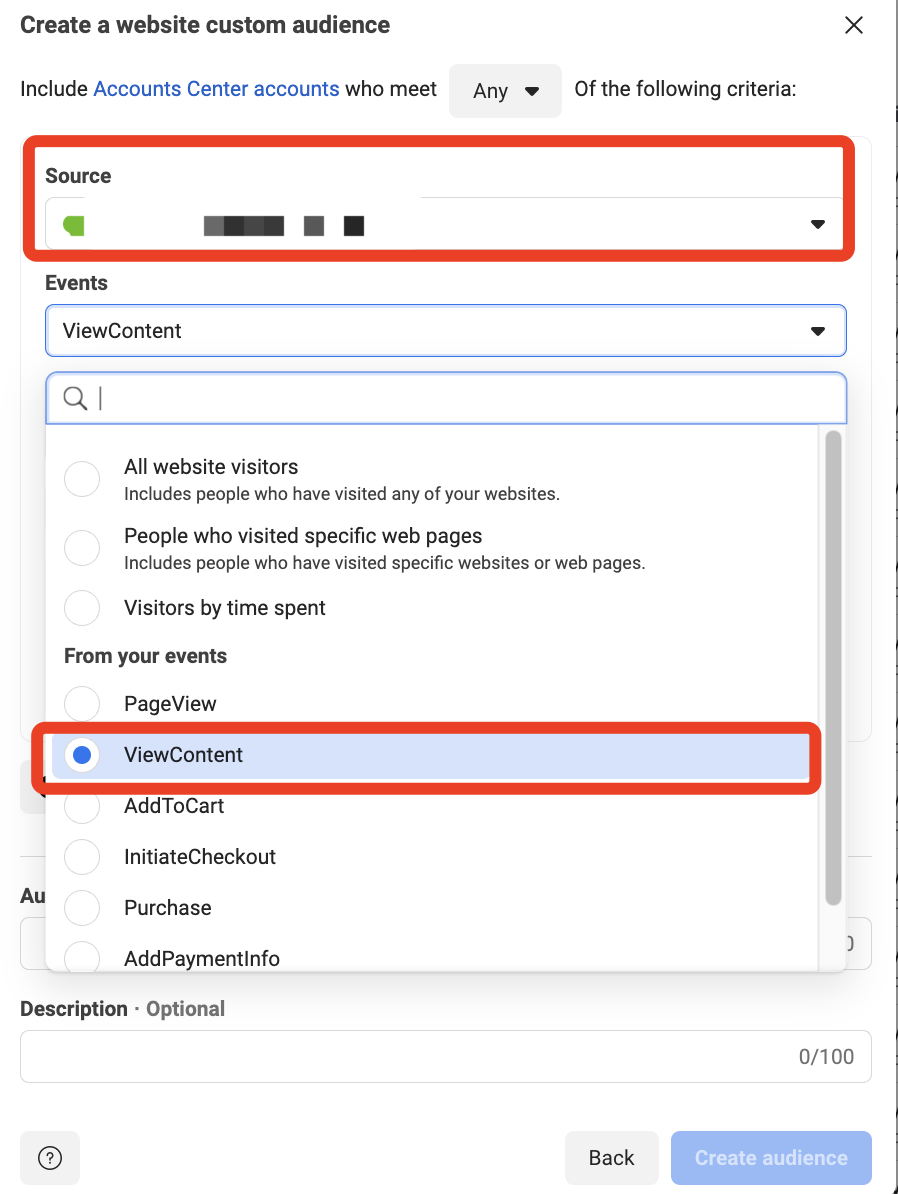
Task: Click the Create audience button
Action: 771,1157
